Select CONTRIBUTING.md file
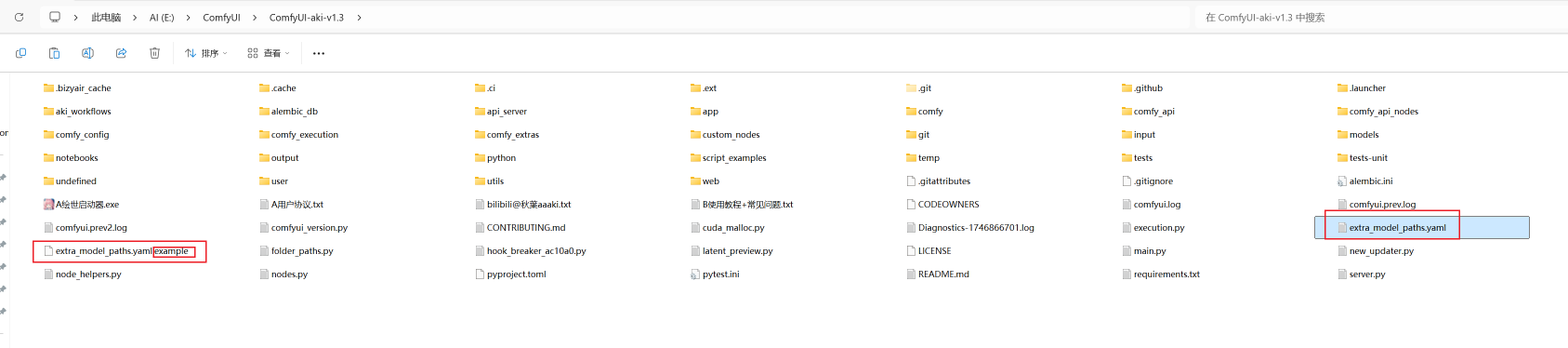The width and height of the screenshot is (1568, 348). (520, 227)
